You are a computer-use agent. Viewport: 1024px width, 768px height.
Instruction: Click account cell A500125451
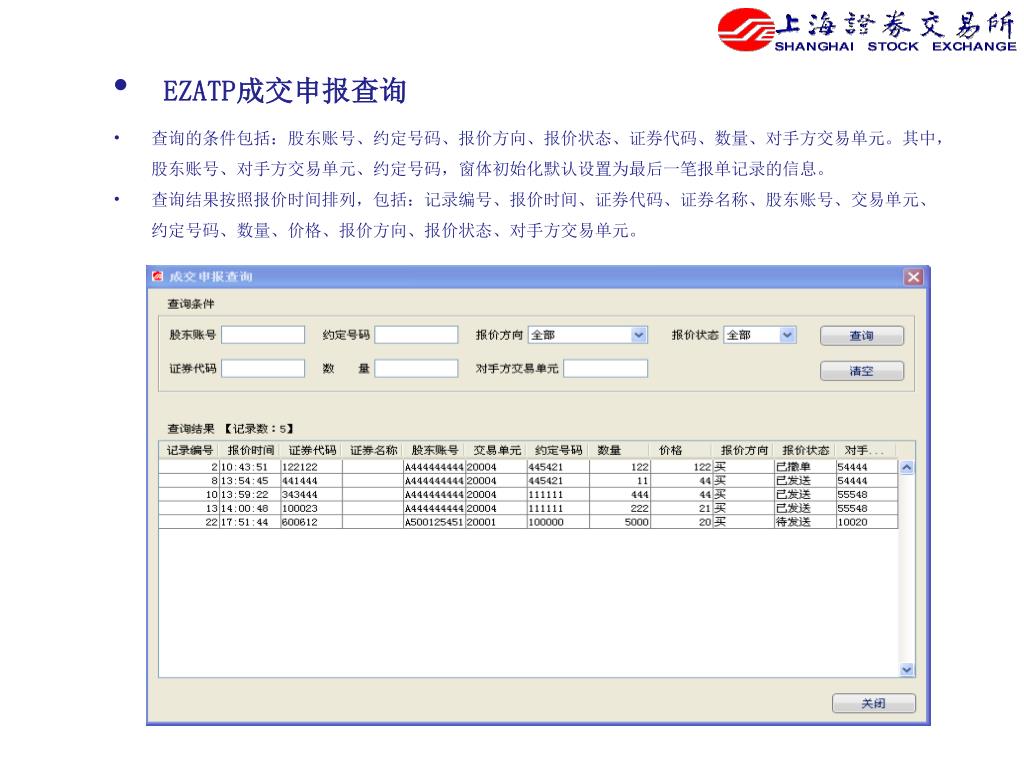[x=434, y=522]
